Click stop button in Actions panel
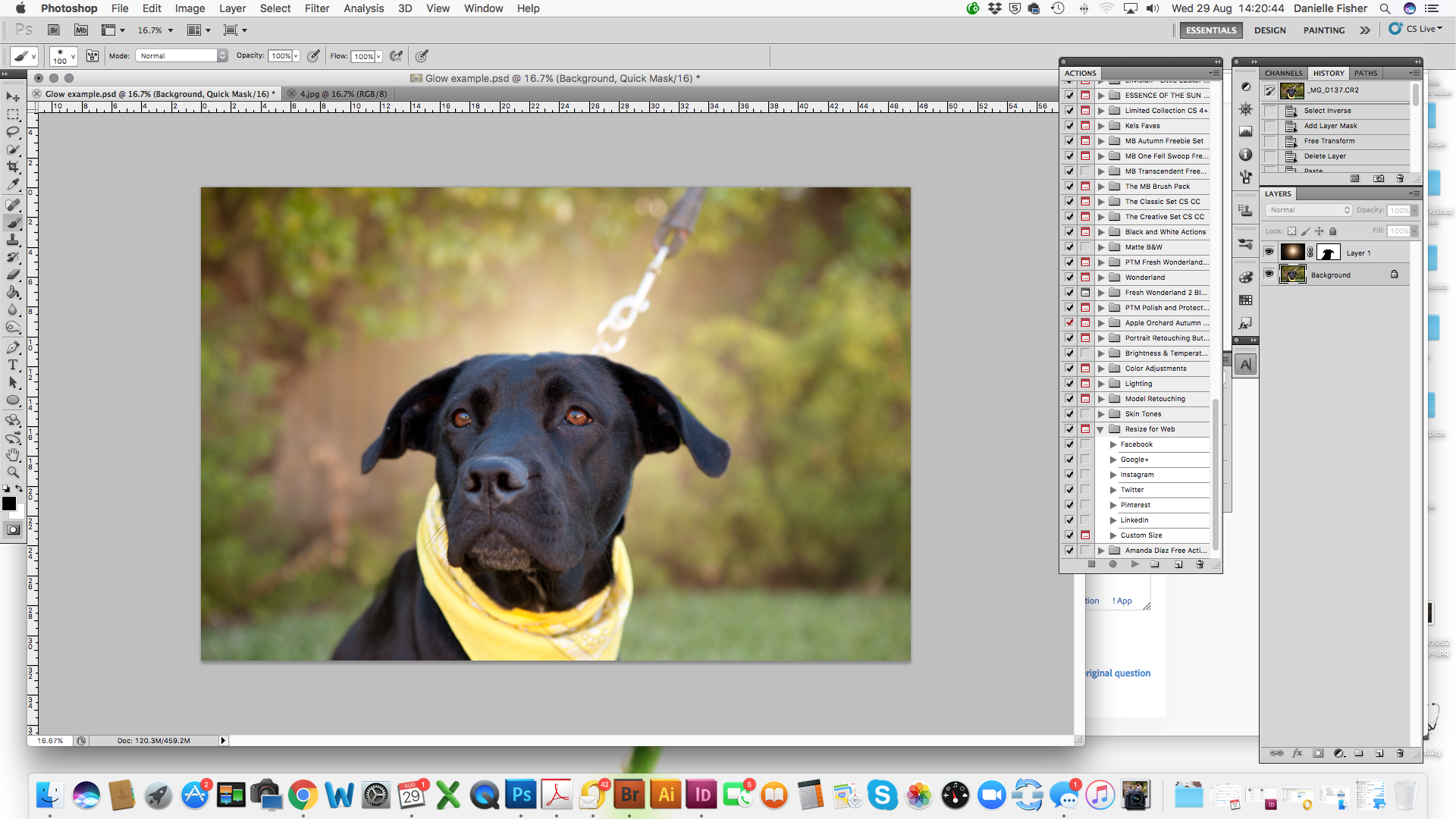 (1091, 564)
